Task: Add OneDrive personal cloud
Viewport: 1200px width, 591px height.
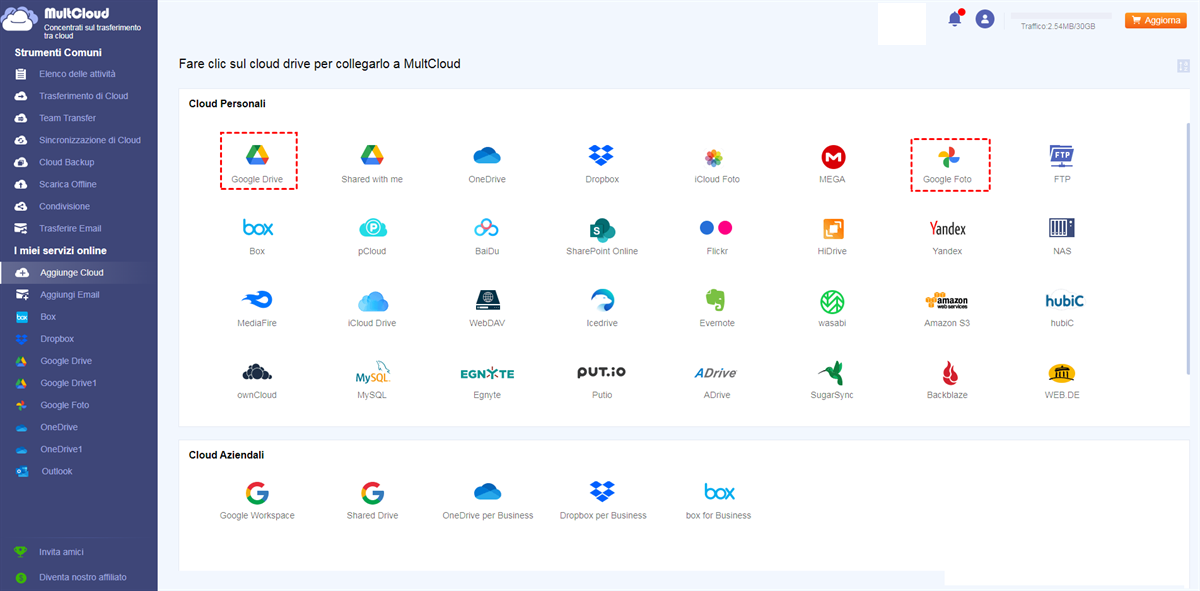Action: pos(487,155)
